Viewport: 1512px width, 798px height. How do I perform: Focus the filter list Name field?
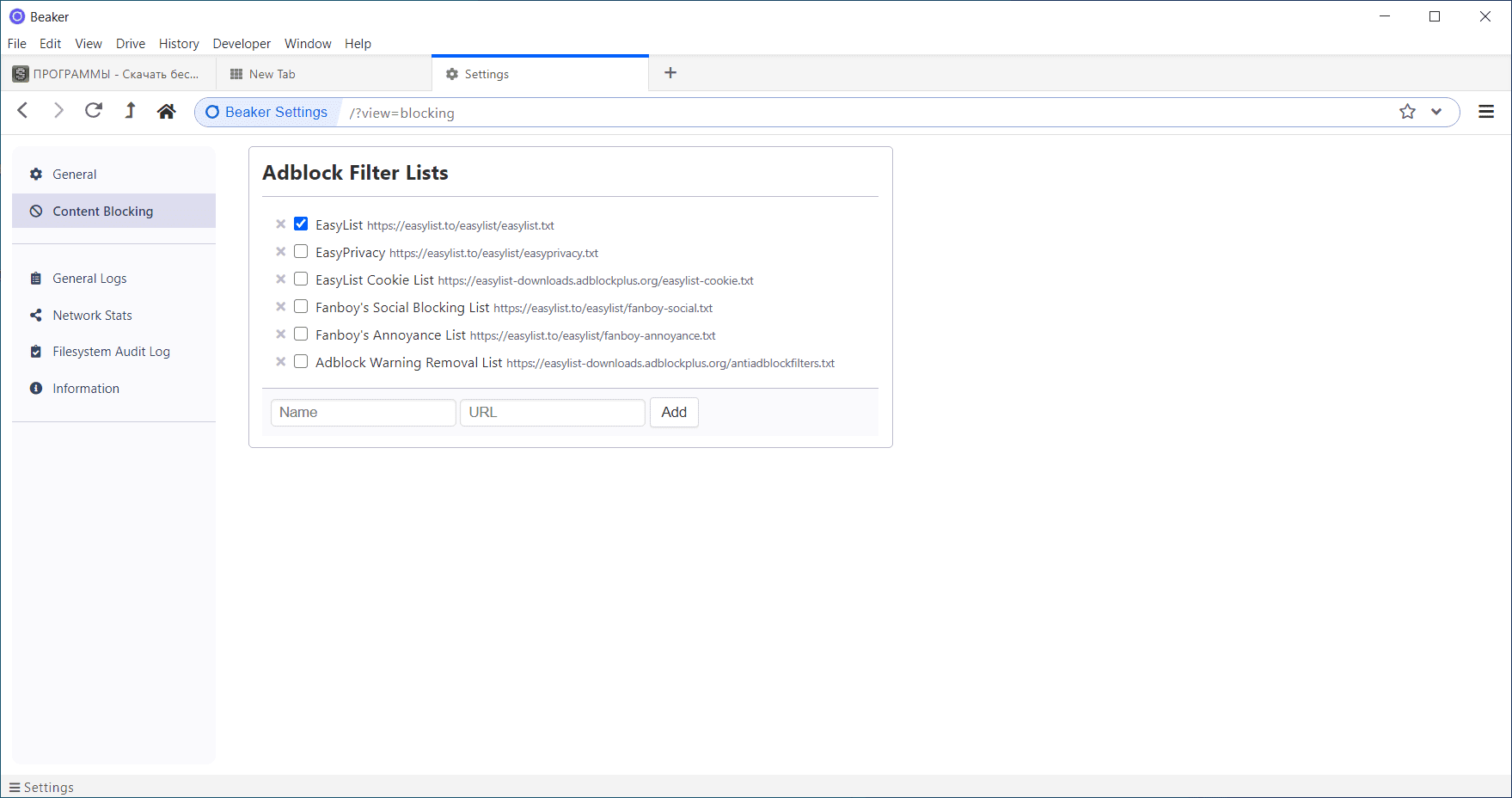[x=363, y=413]
